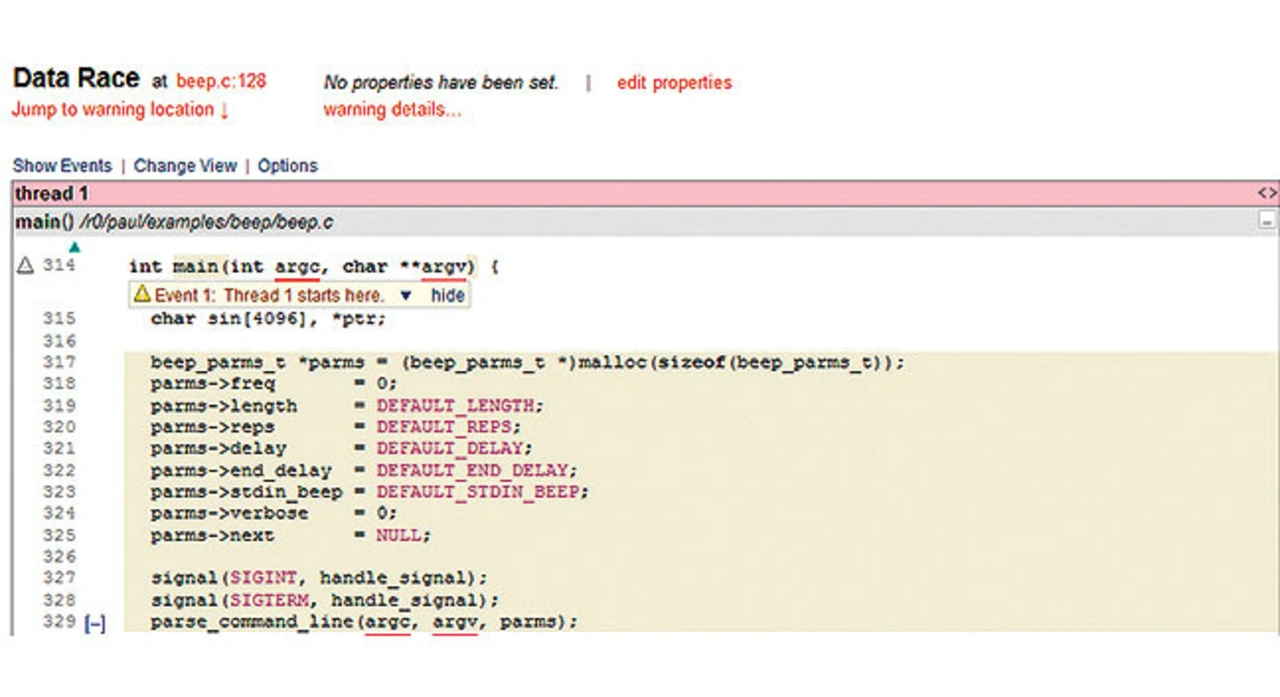Open the Change View menu
This screenshot has height=697, width=1280.
(x=185, y=166)
